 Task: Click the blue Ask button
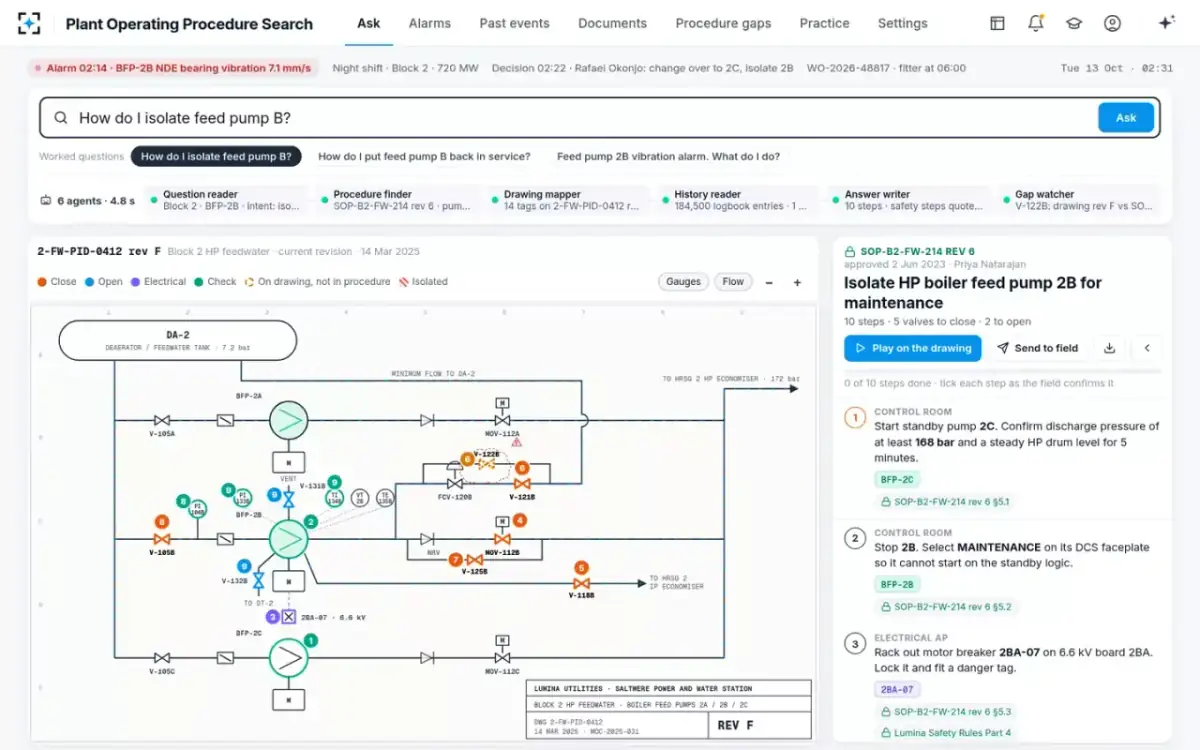point(1126,118)
